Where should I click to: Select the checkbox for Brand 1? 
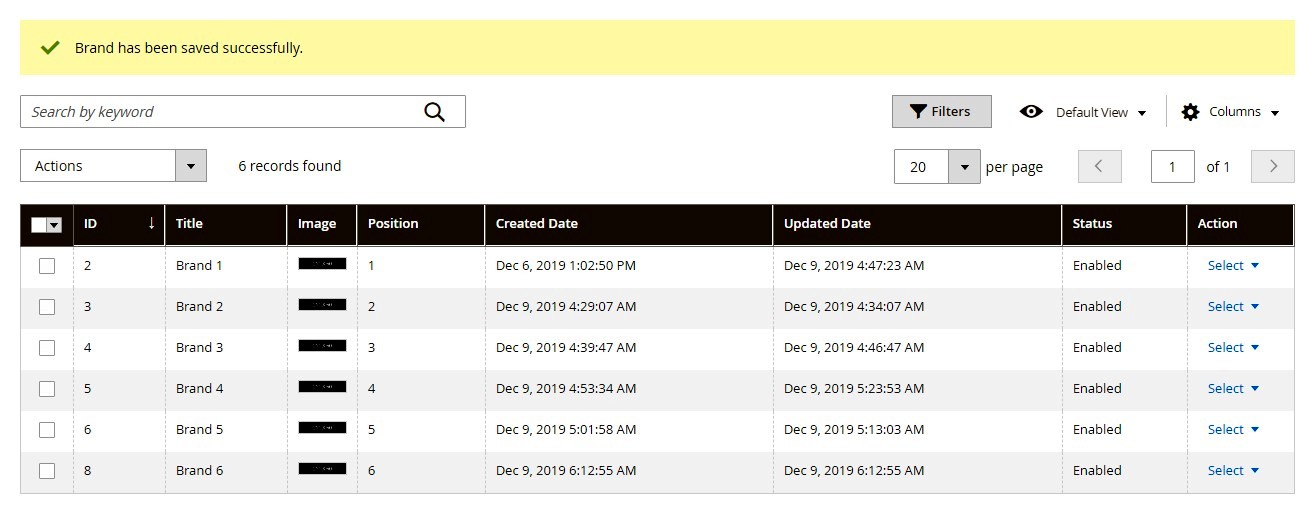47,266
